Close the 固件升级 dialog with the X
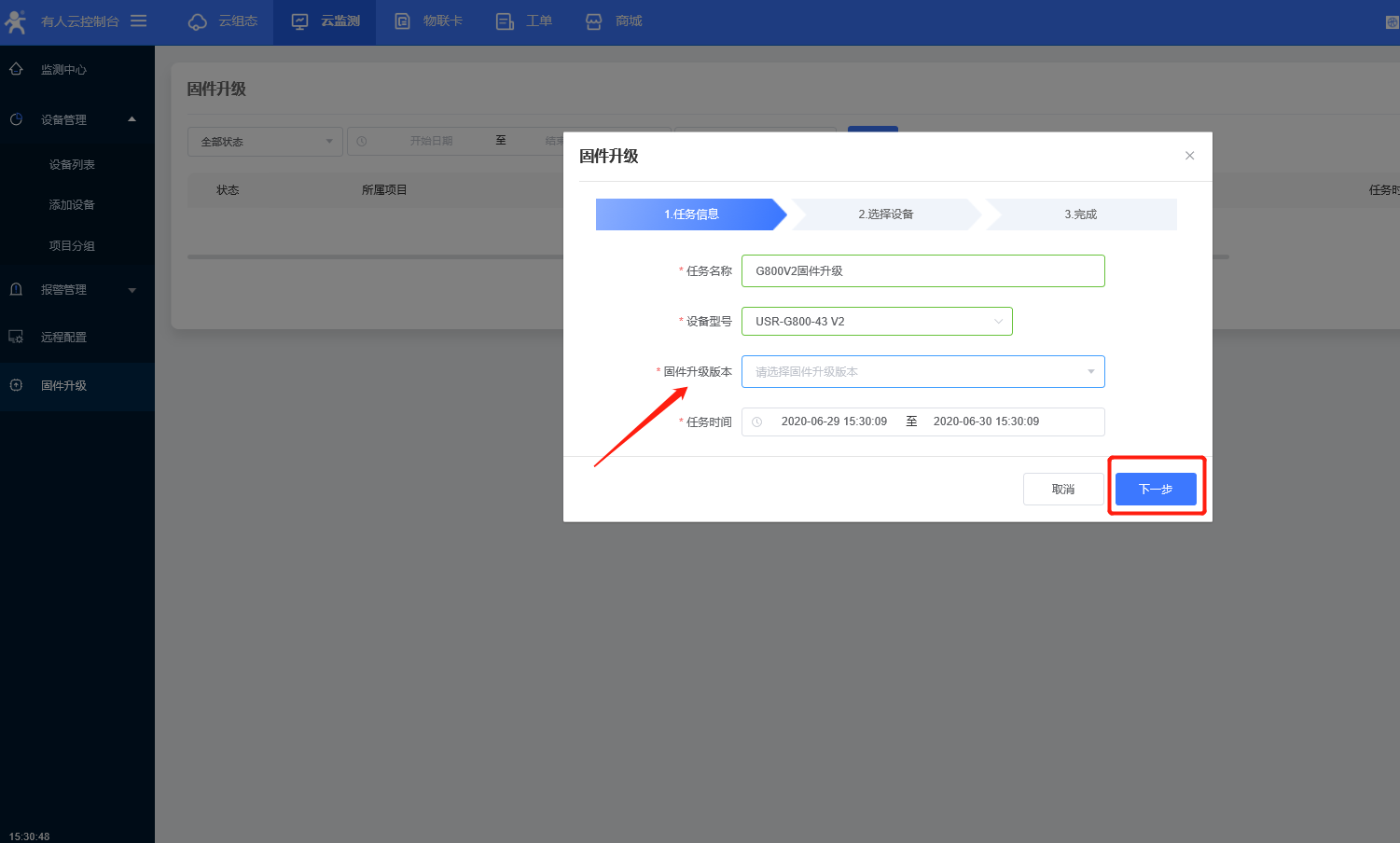Viewport: 1400px width, 843px height. click(1189, 156)
